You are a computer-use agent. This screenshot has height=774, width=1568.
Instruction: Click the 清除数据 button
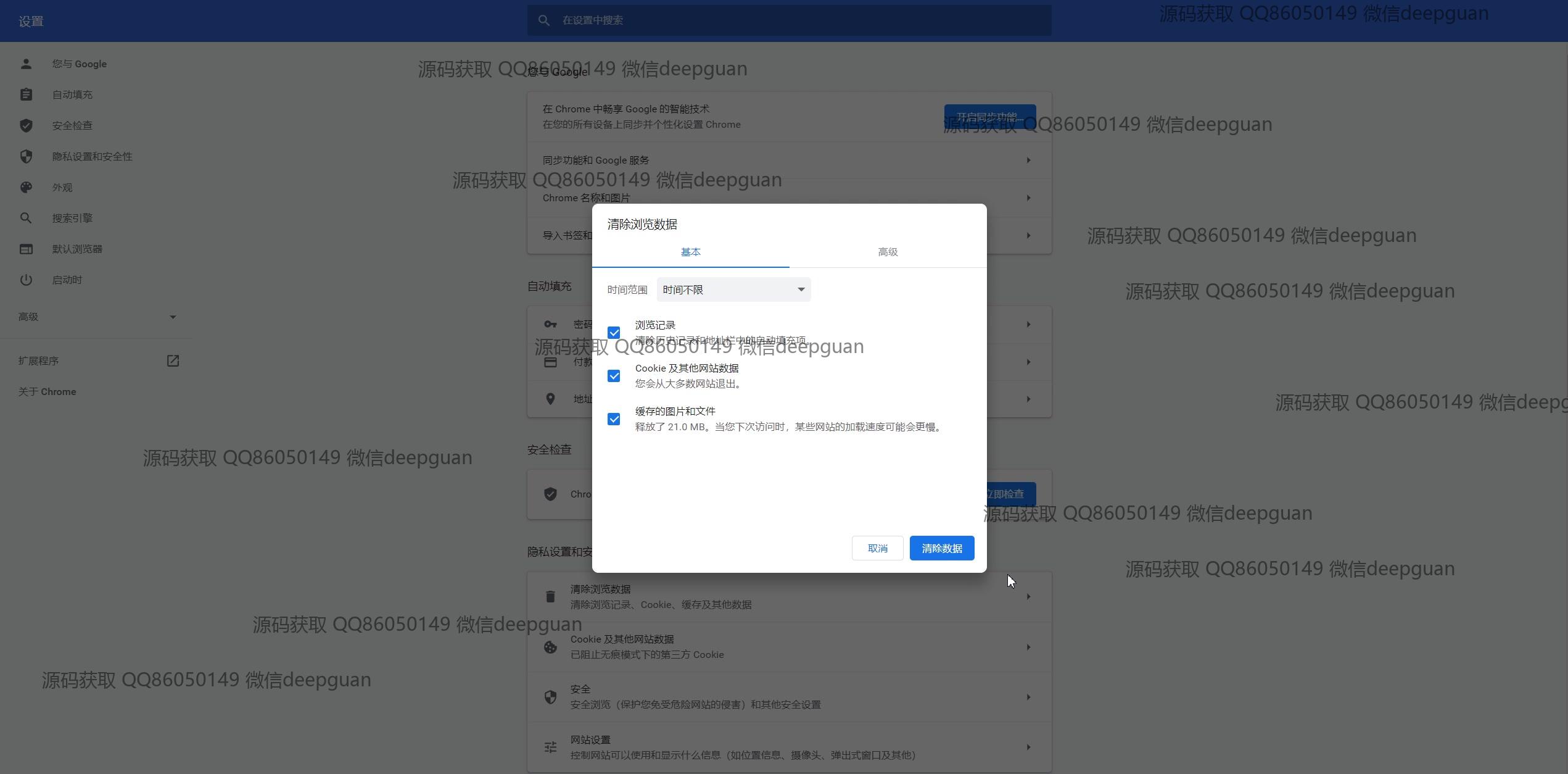(941, 548)
